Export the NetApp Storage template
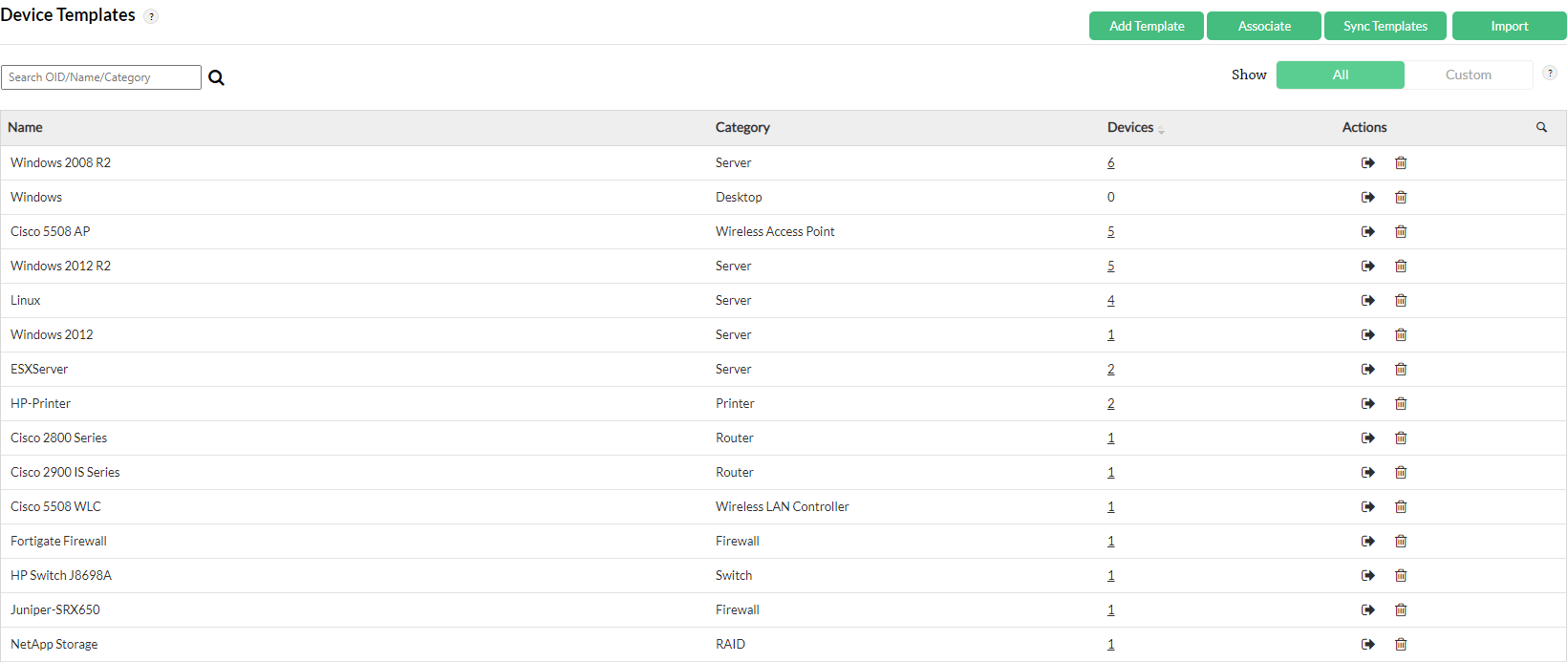This screenshot has width=1568, height=662. [x=1368, y=644]
